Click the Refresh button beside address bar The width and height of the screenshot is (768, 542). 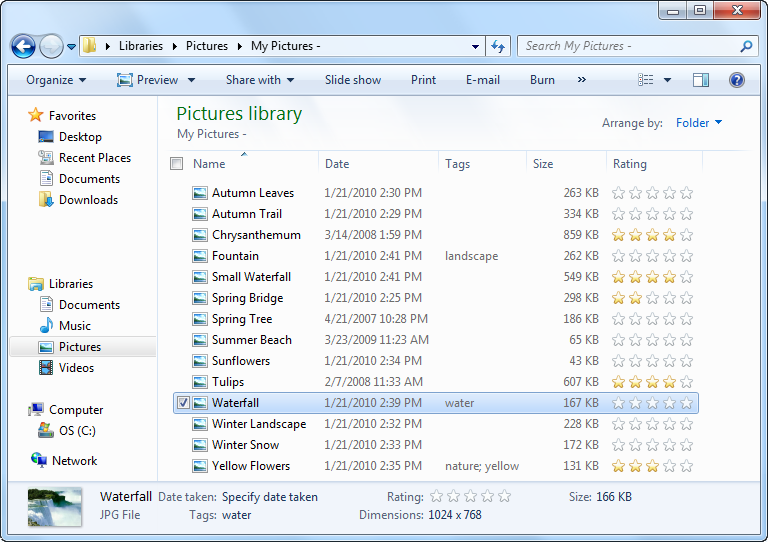[x=499, y=46]
